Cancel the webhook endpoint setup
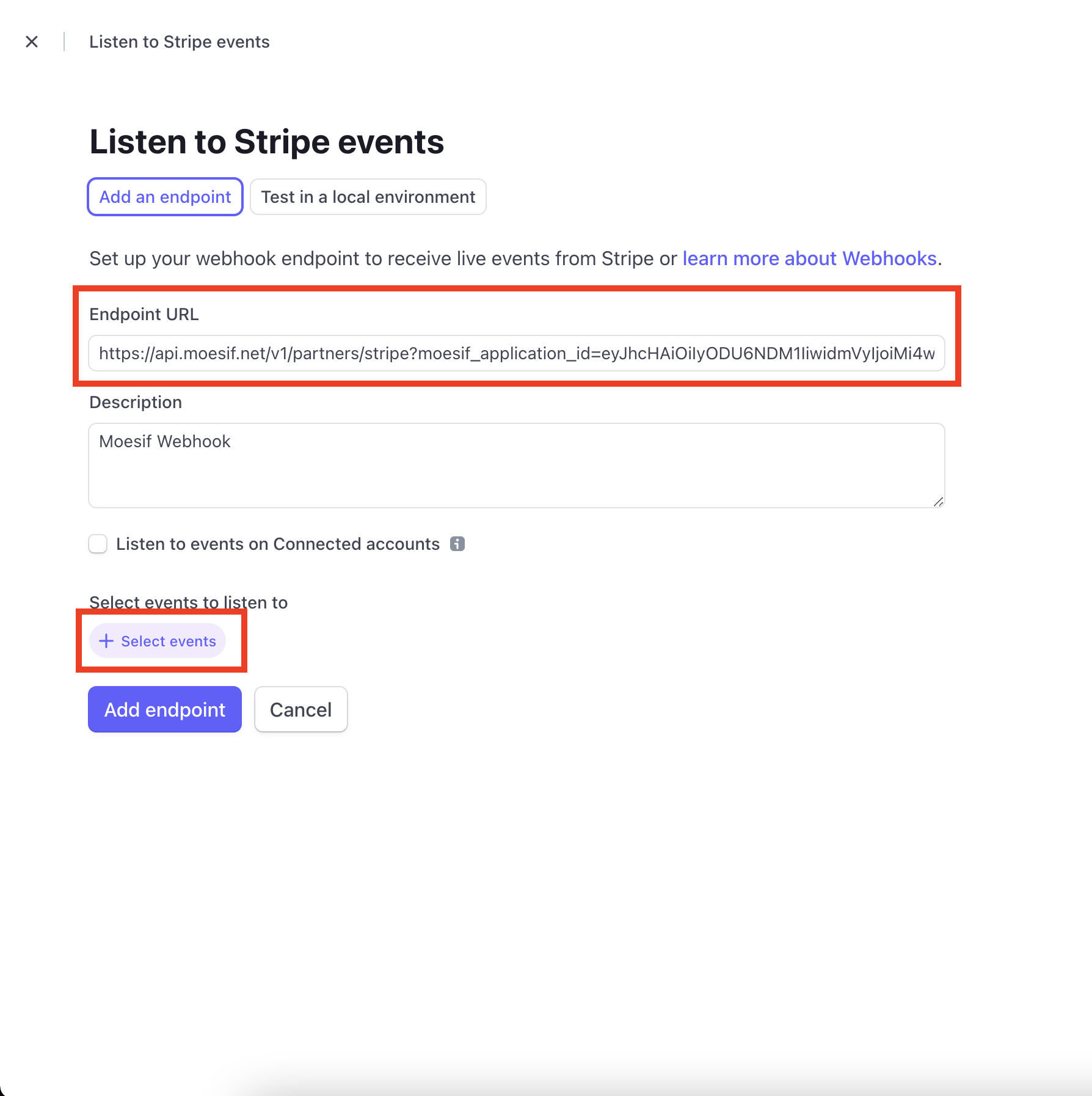1092x1096 pixels. [x=300, y=709]
